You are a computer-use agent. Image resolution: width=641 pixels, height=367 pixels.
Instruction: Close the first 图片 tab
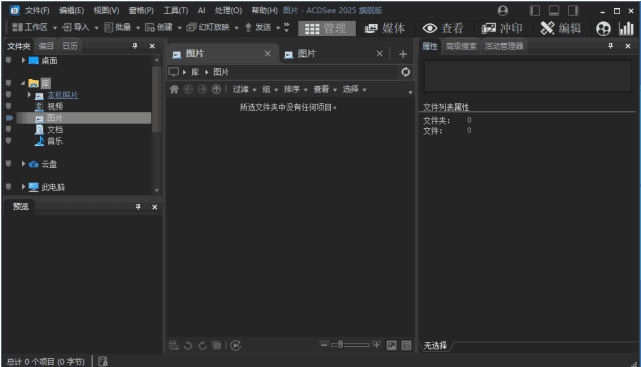(x=267, y=54)
